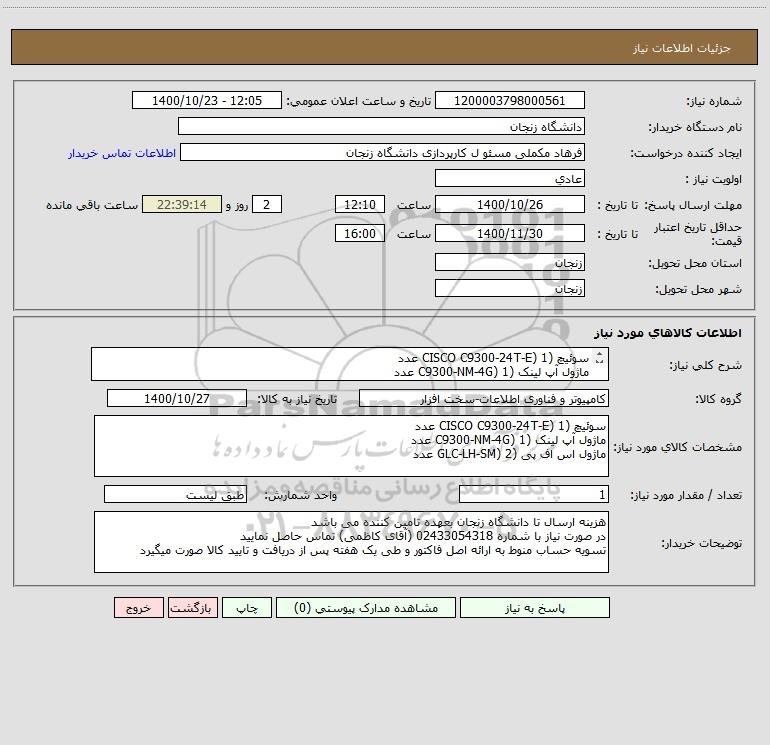Screen dimensions: 770x745
Task: Click the label شماره نیاز
Action: tap(714, 102)
